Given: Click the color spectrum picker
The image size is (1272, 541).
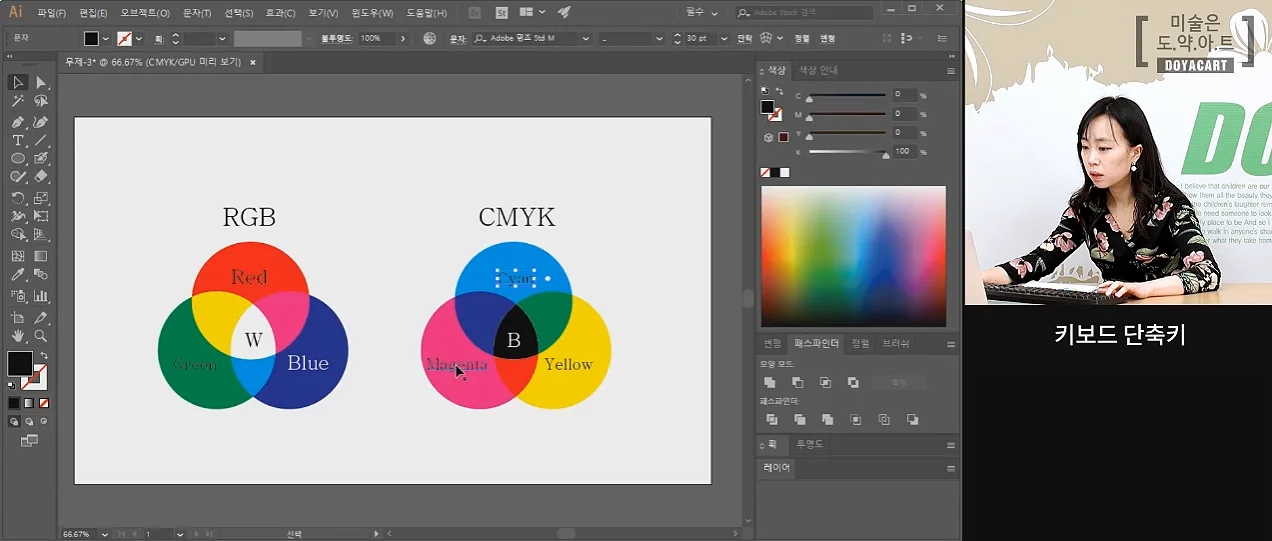Looking at the screenshot, I should pos(853,256).
